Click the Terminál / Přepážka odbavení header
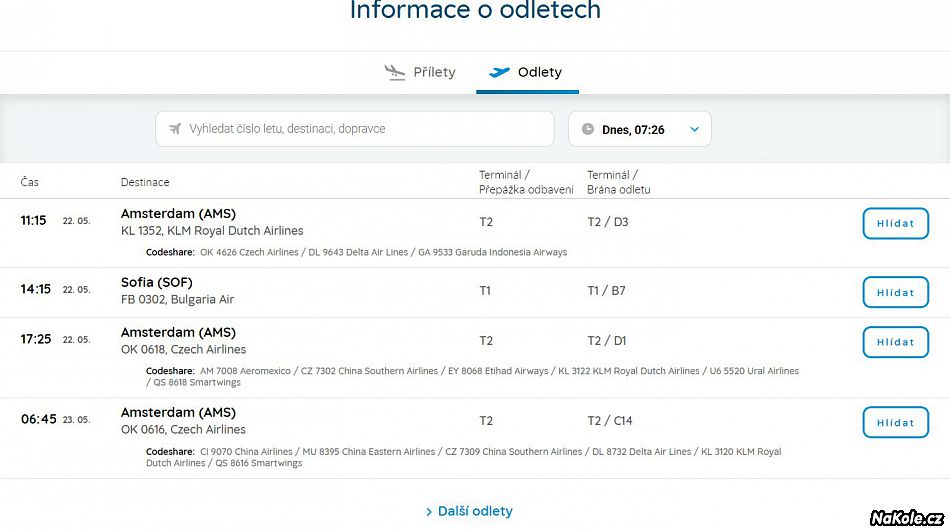 click(526, 182)
